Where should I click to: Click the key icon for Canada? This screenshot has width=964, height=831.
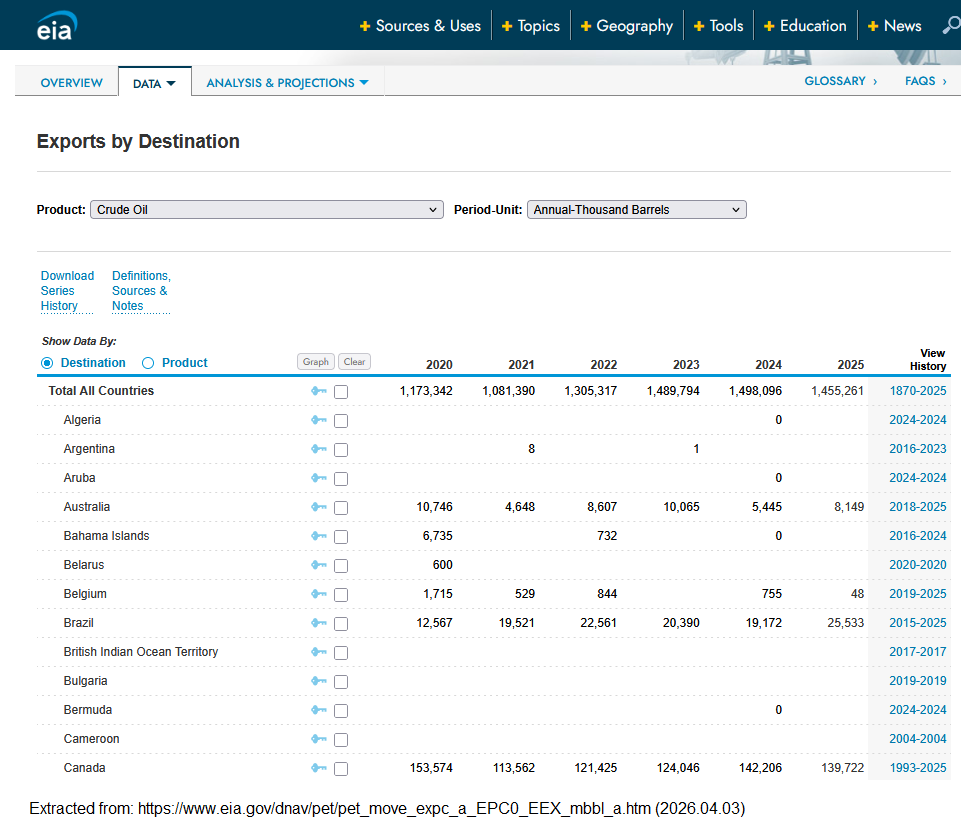point(319,769)
